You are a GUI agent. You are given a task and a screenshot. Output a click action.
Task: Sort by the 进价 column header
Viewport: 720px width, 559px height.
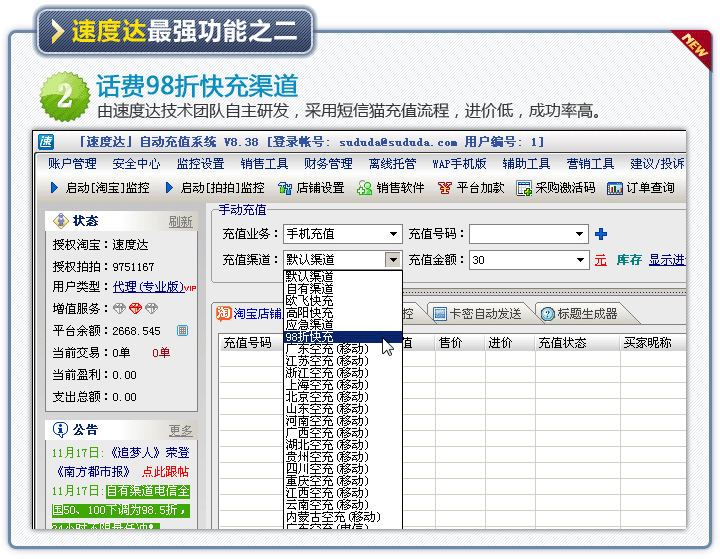pyautogui.click(x=510, y=343)
